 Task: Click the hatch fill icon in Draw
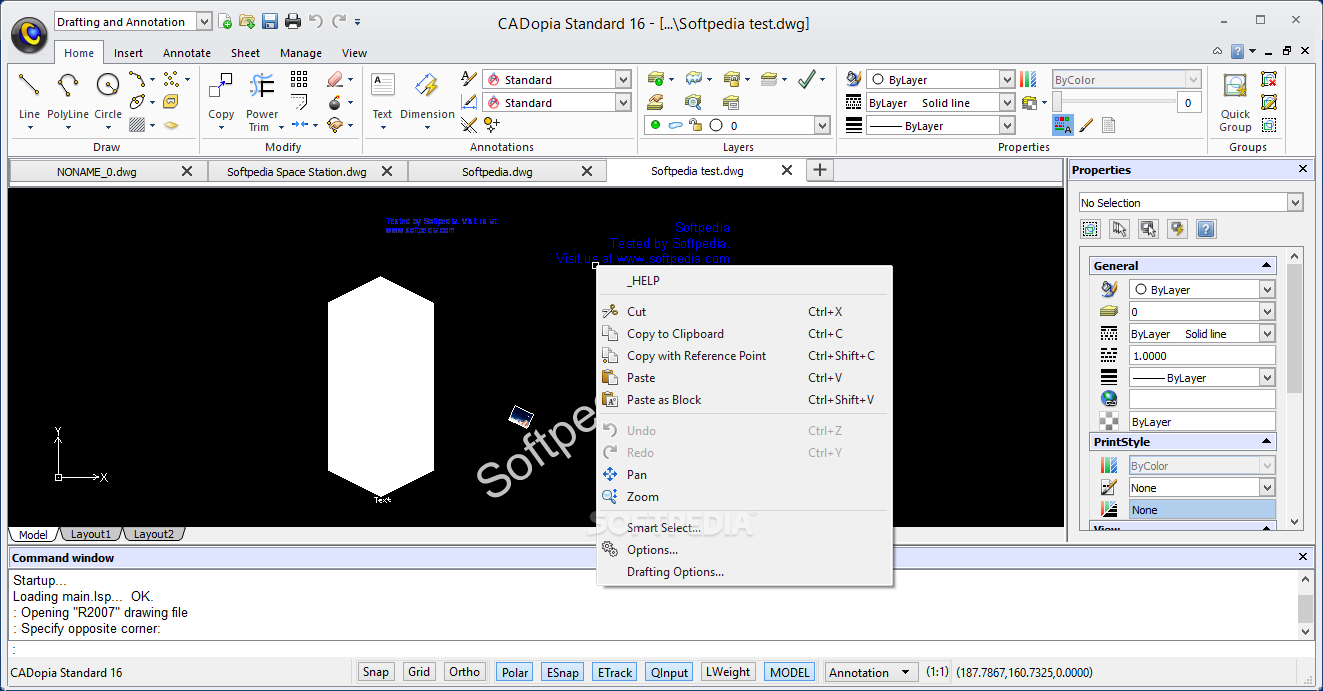(137, 125)
